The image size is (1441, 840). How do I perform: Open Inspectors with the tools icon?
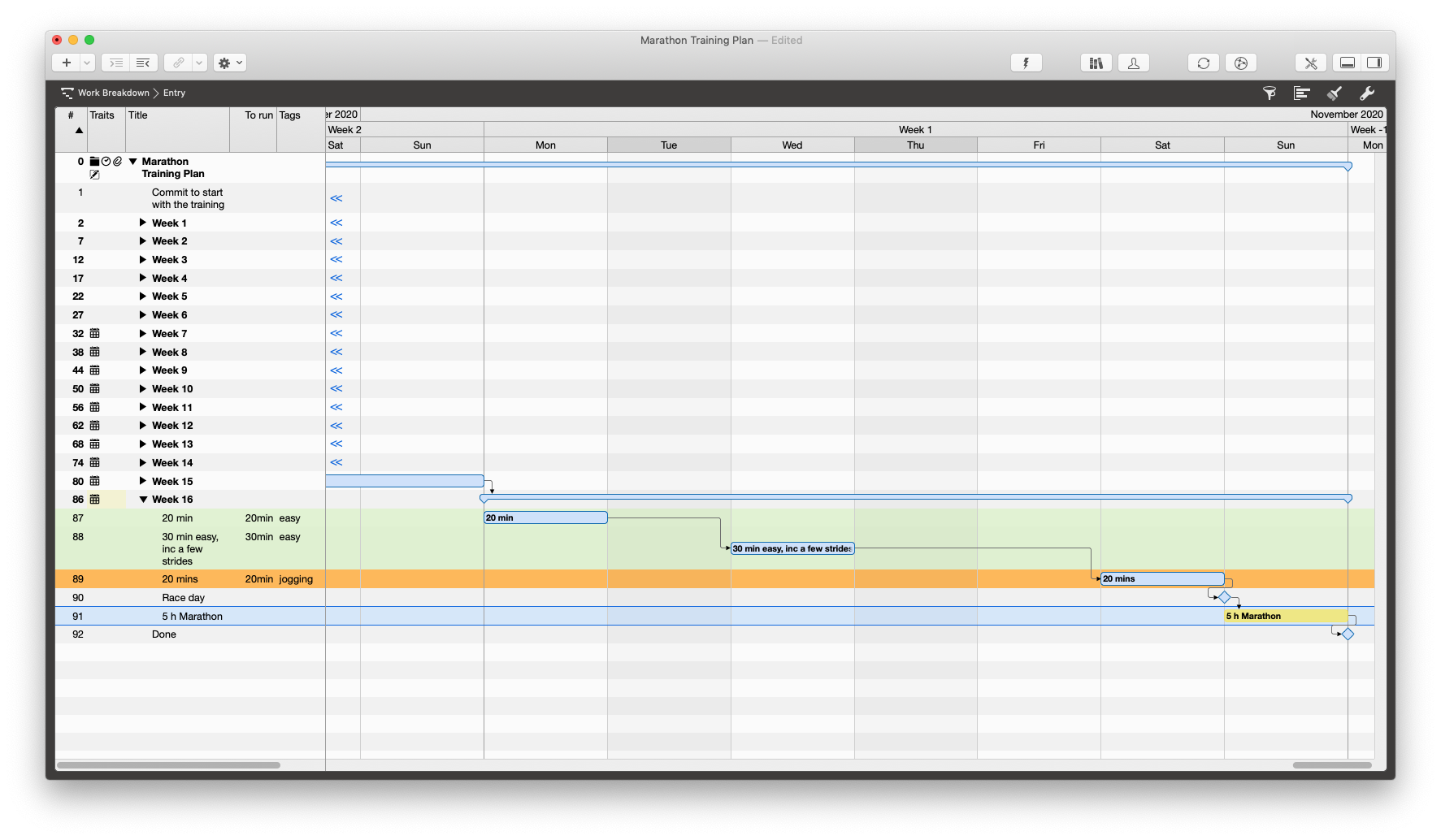(x=1311, y=63)
